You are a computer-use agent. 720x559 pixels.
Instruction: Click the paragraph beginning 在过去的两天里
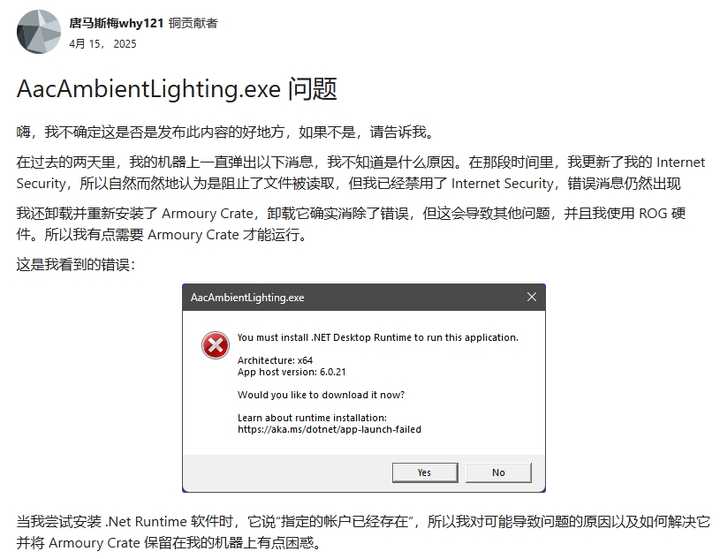(x=360, y=173)
